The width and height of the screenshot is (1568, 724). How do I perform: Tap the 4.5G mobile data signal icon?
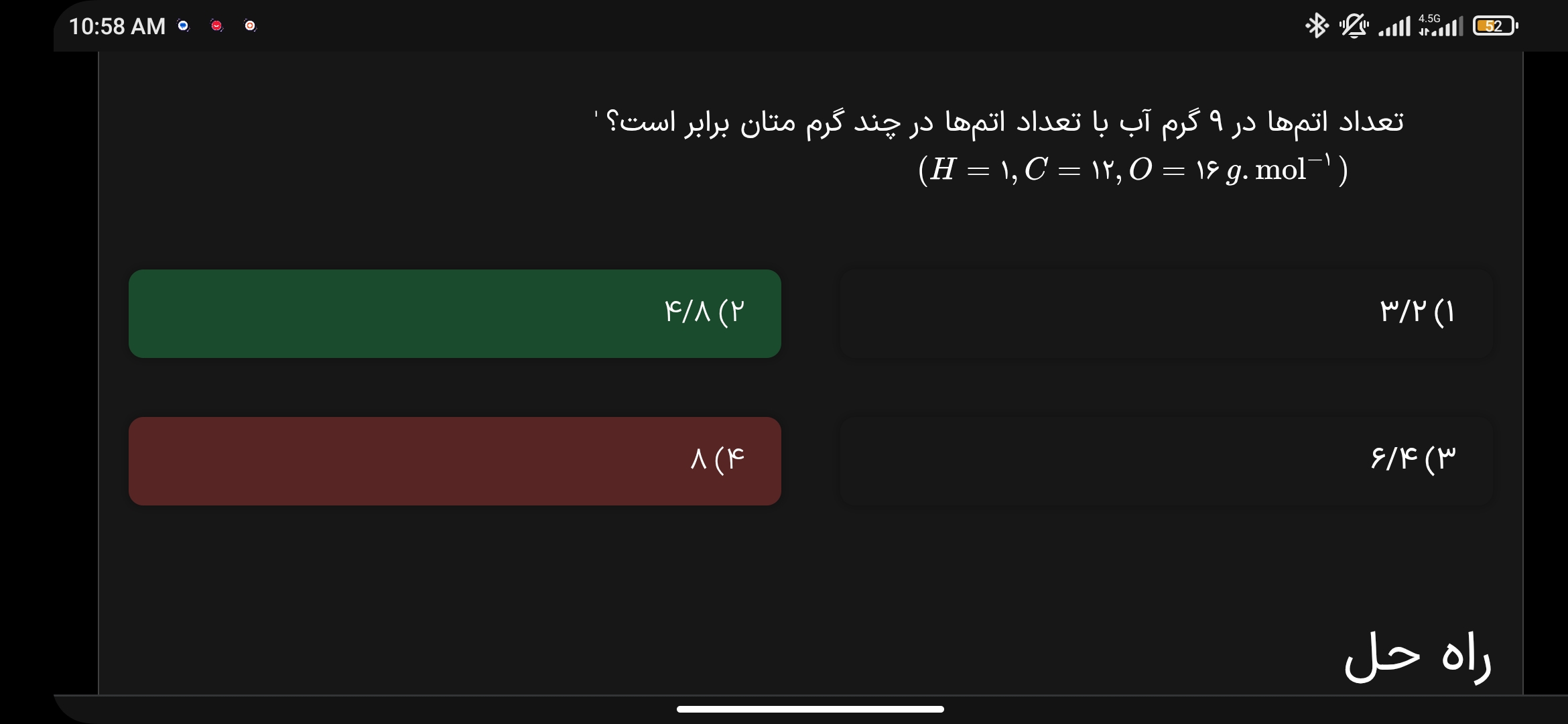coord(1441,25)
